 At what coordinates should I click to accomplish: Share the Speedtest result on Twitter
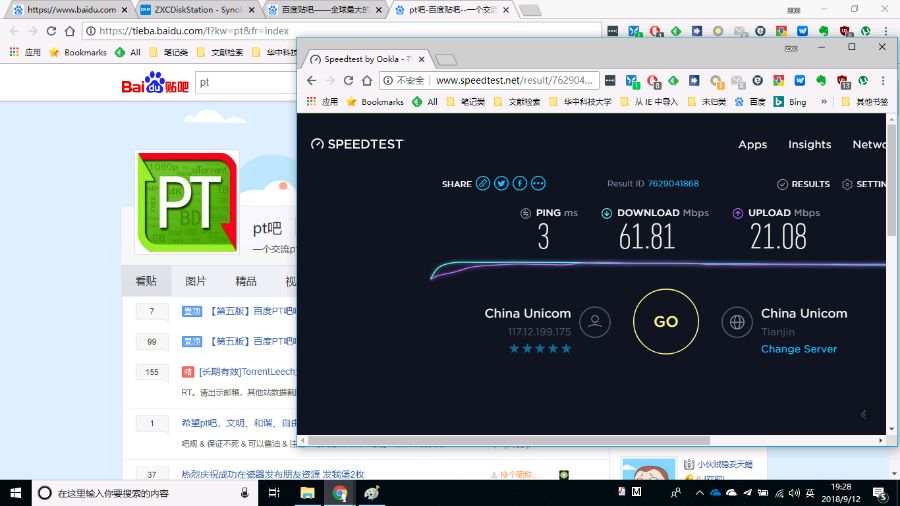tap(501, 184)
